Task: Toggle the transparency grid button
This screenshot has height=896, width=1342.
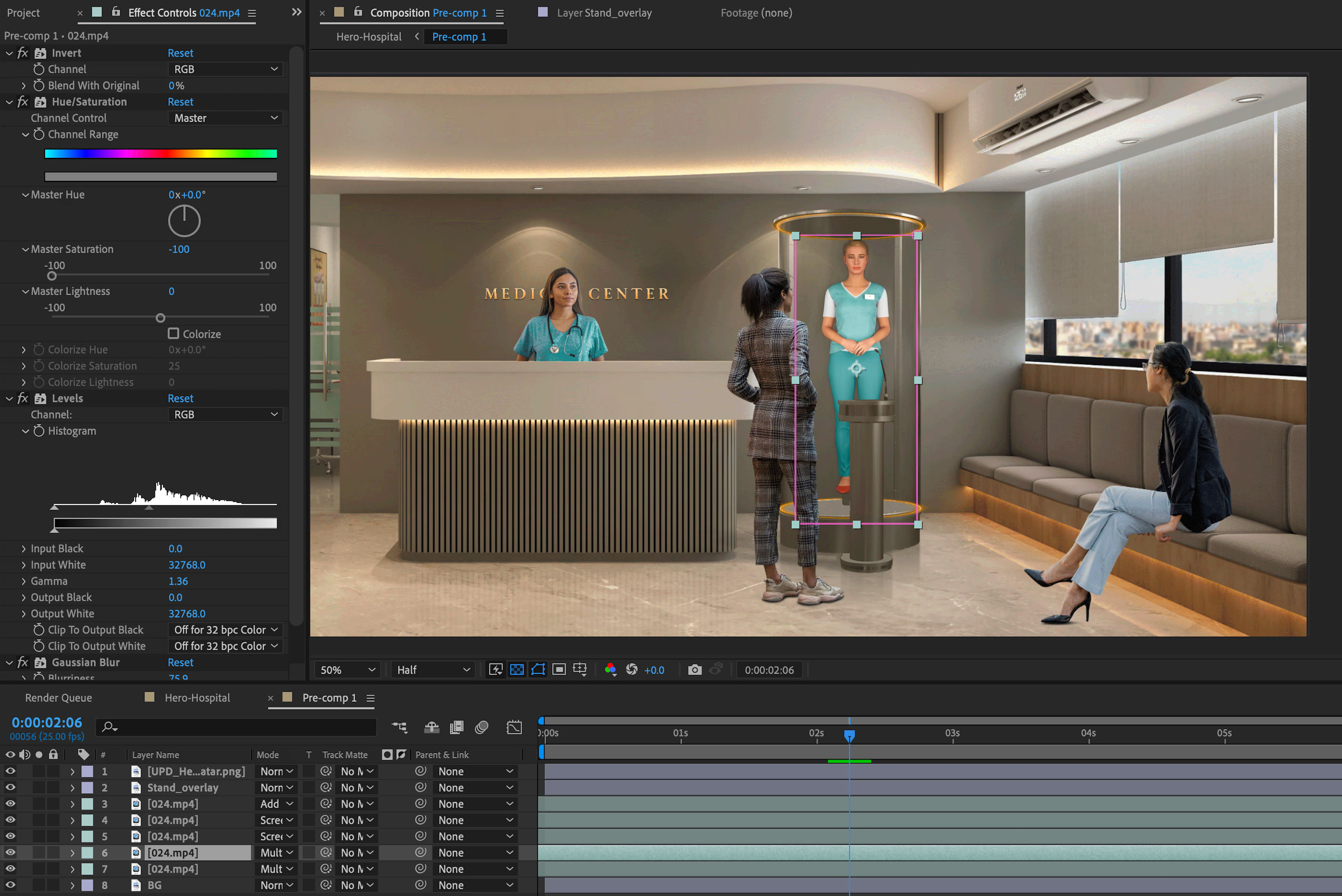Action: pyautogui.click(x=517, y=670)
